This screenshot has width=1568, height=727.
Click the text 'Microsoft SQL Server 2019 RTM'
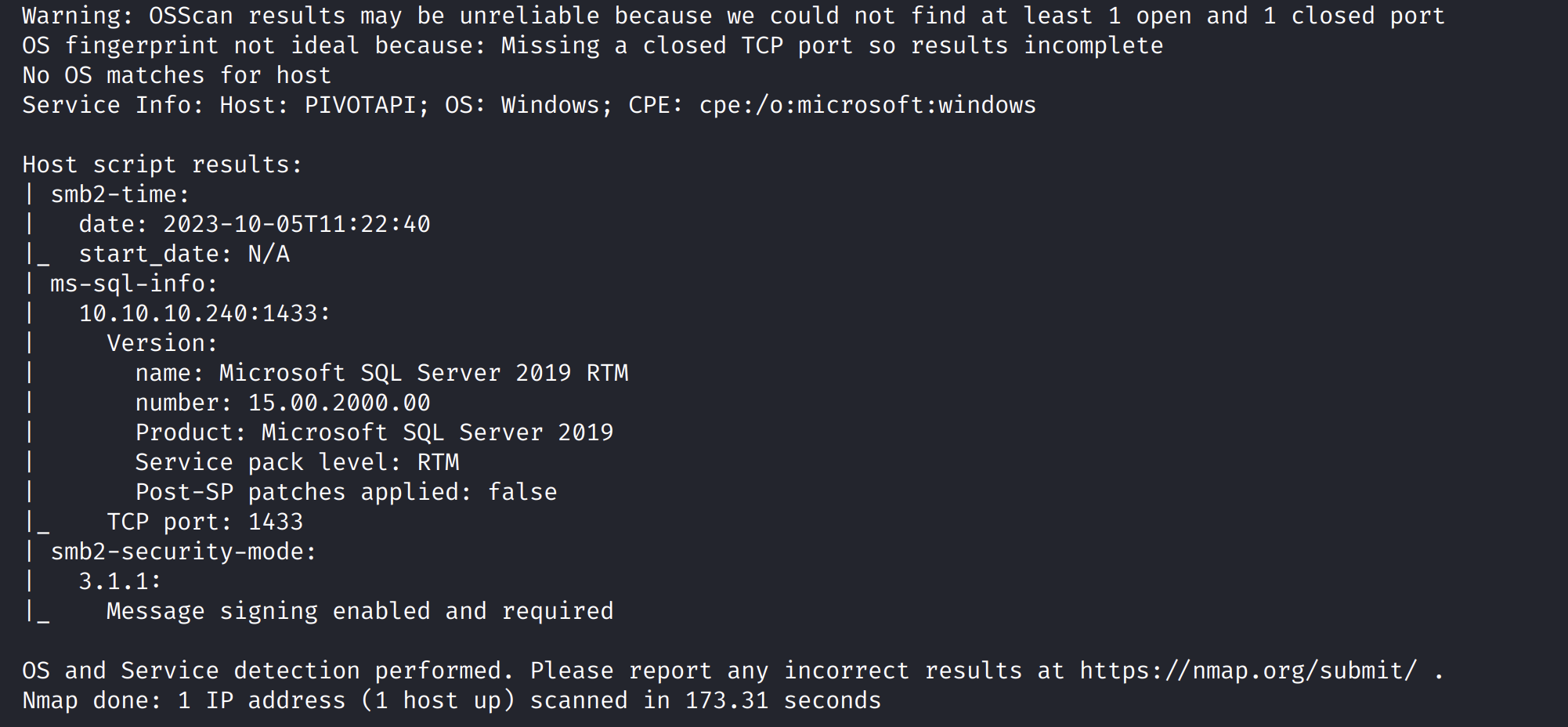424,373
